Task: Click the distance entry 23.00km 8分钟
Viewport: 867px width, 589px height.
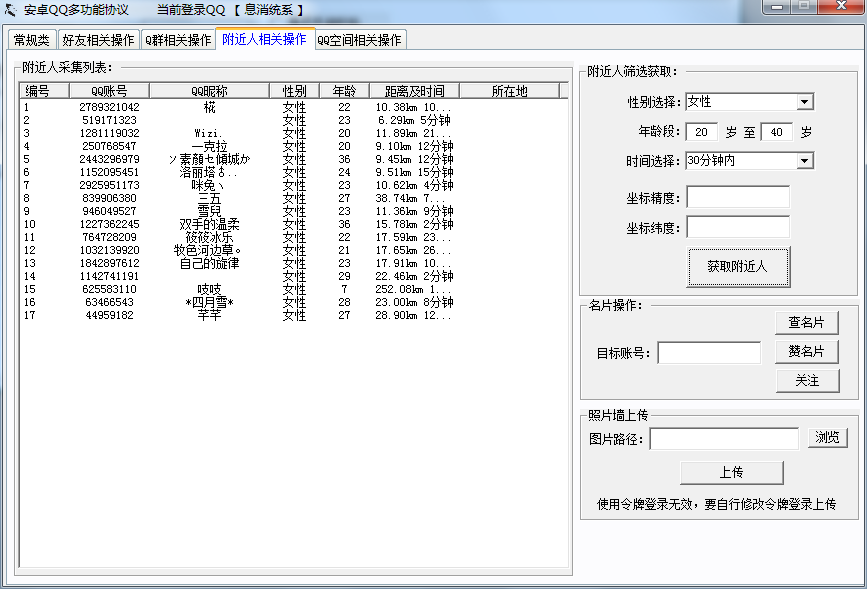Action: pyautogui.click(x=414, y=302)
